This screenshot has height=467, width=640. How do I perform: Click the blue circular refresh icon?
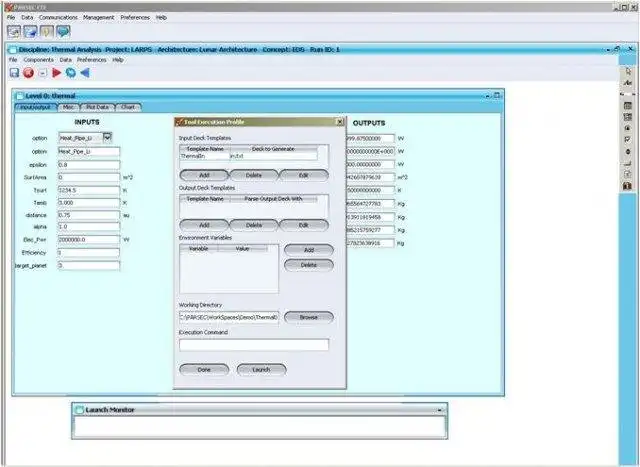(x=71, y=73)
